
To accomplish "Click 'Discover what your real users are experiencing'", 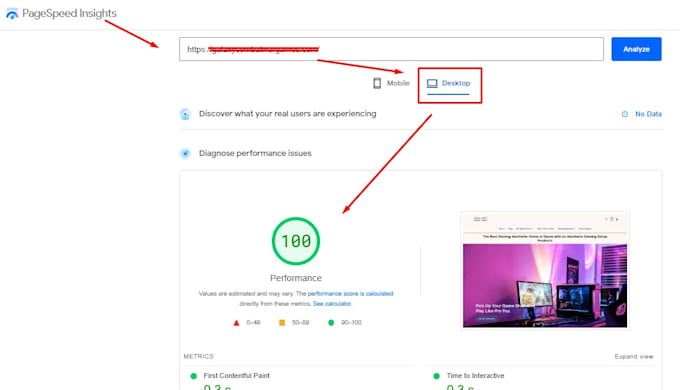I will (x=288, y=114).
